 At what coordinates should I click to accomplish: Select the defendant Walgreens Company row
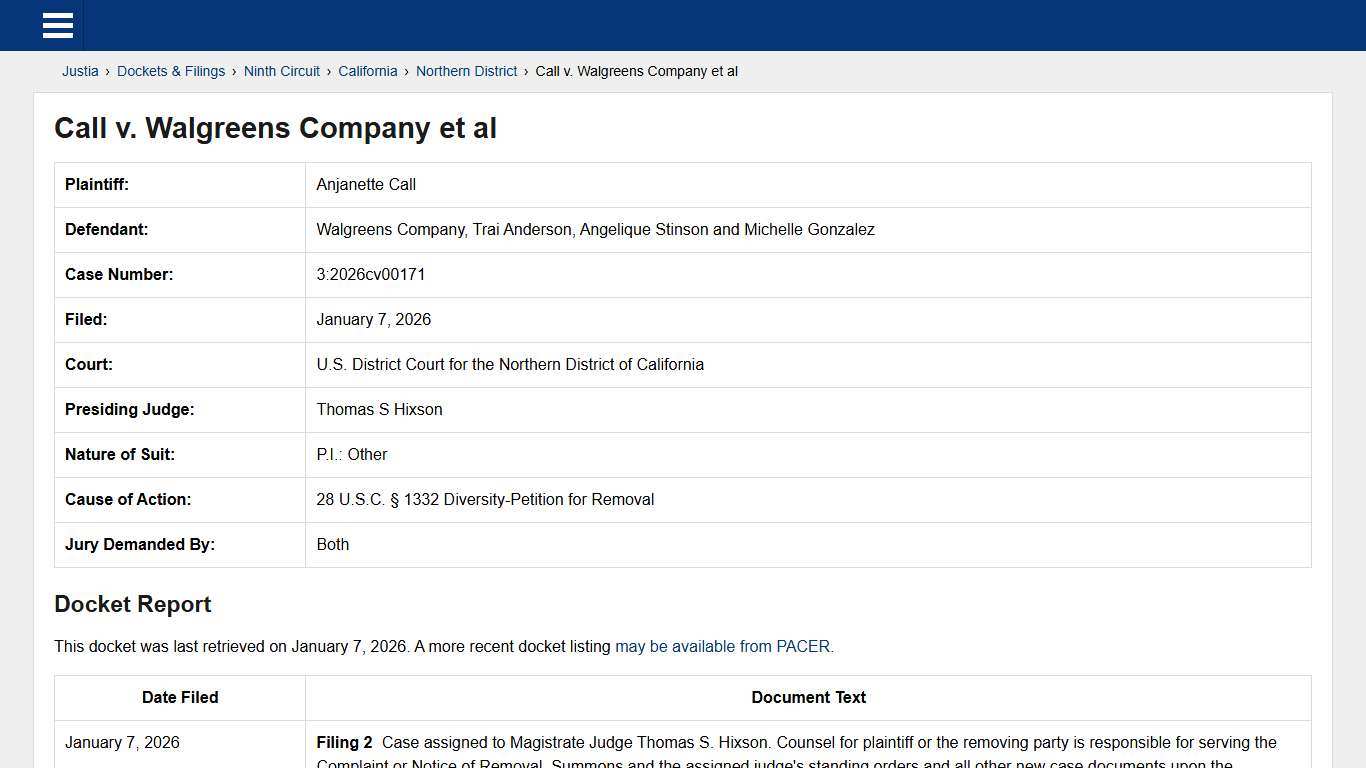pyautogui.click(x=596, y=229)
